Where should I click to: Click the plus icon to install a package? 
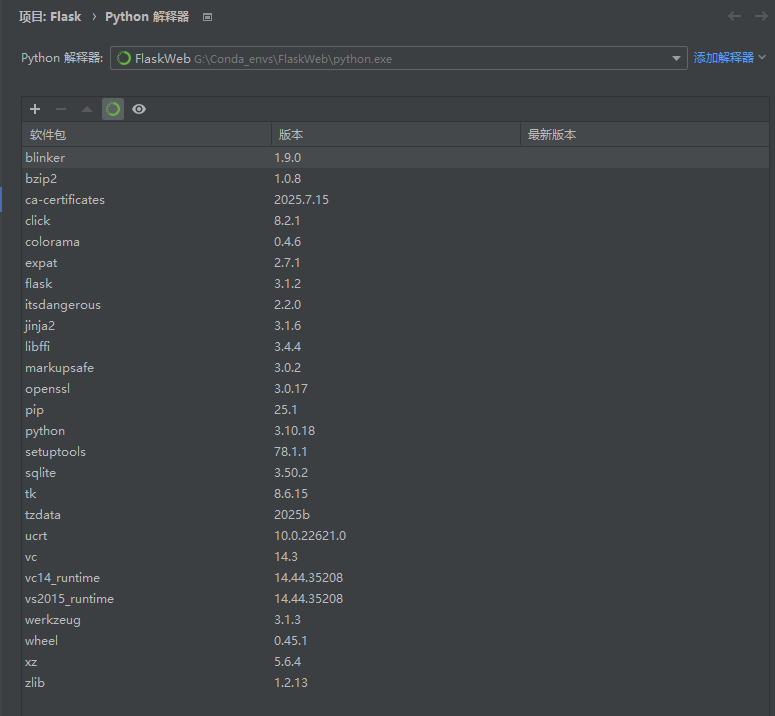coord(35,109)
